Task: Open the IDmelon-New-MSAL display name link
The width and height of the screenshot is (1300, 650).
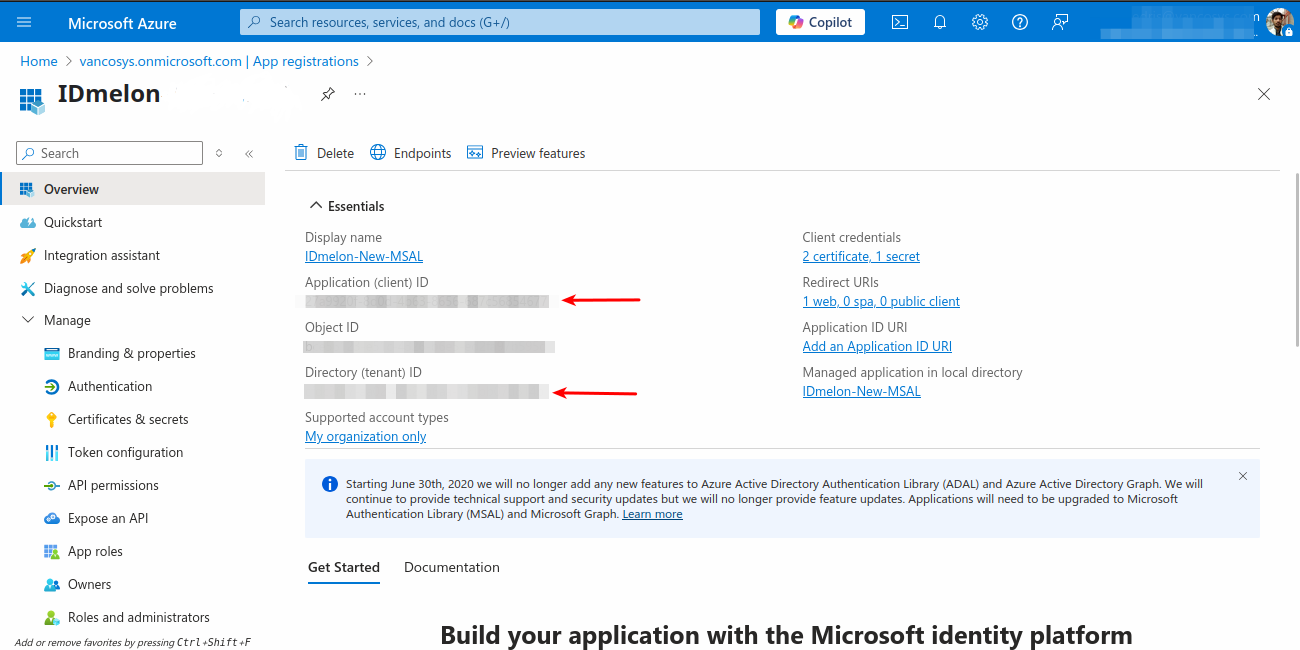Action: point(364,256)
